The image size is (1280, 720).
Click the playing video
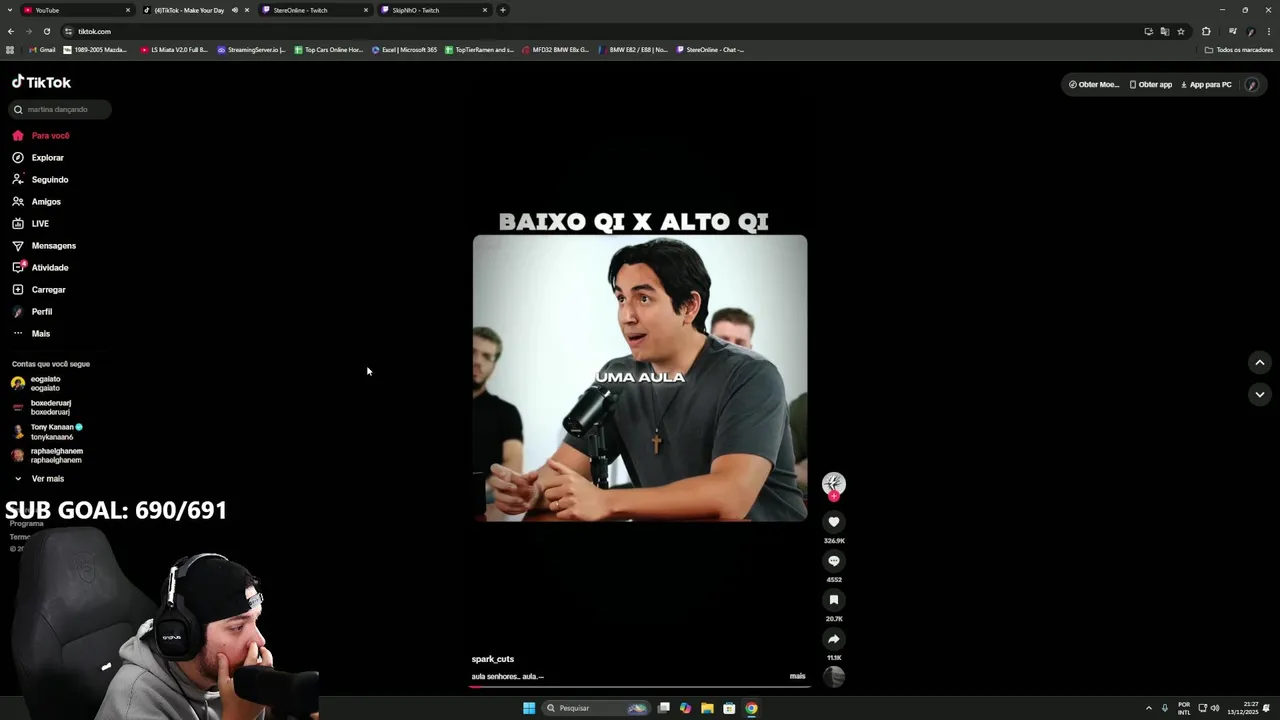tap(640, 378)
